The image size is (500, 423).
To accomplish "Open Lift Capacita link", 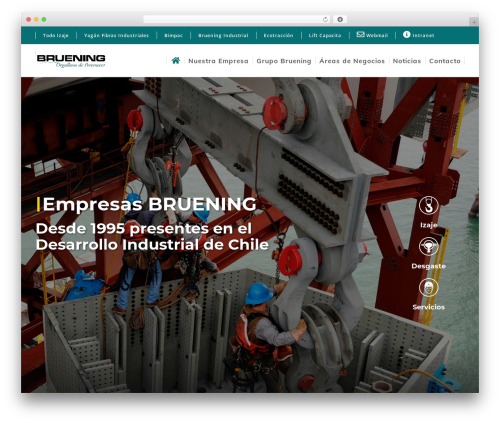I will [x=325, y=35].
